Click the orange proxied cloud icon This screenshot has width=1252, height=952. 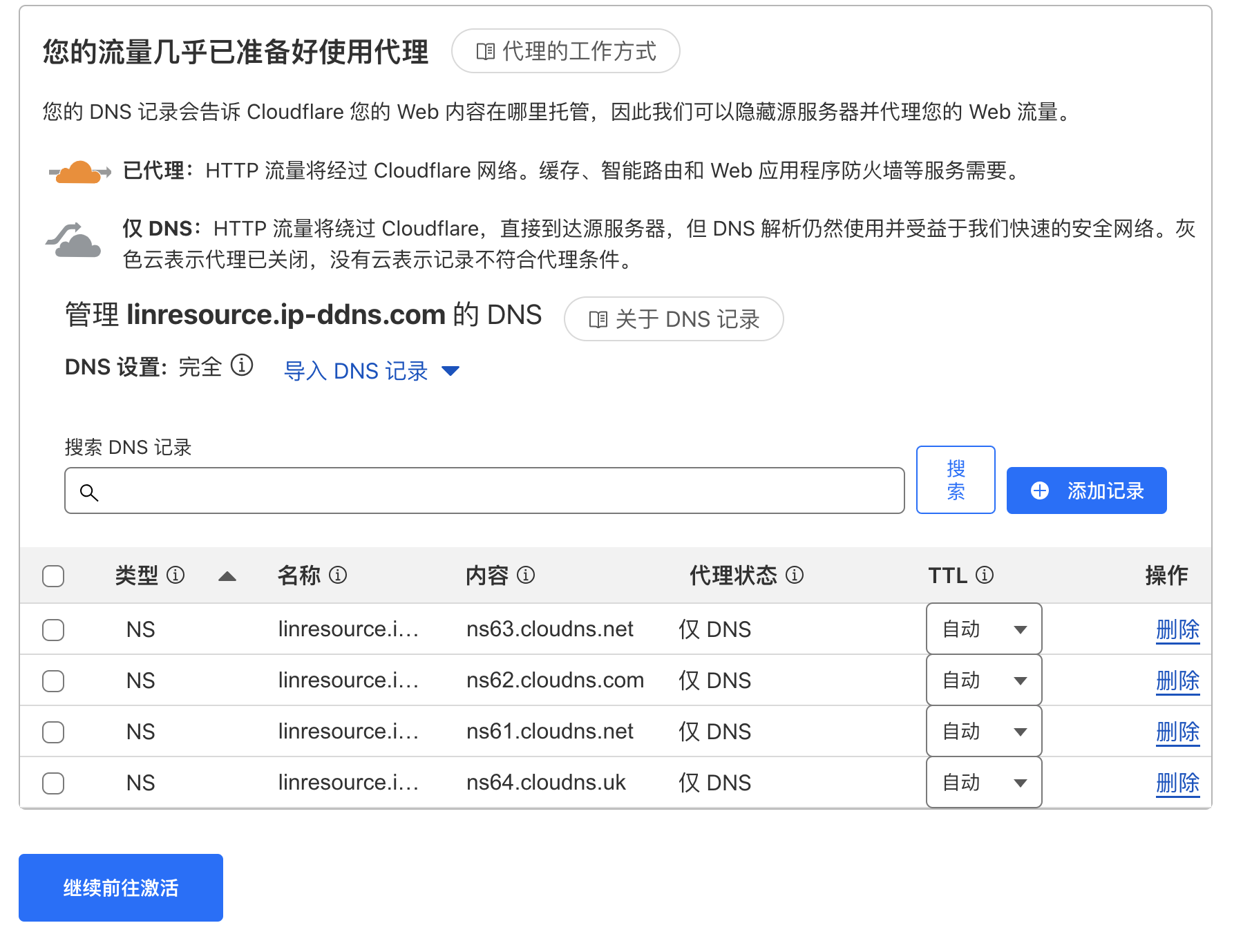[x=79, y=171]
